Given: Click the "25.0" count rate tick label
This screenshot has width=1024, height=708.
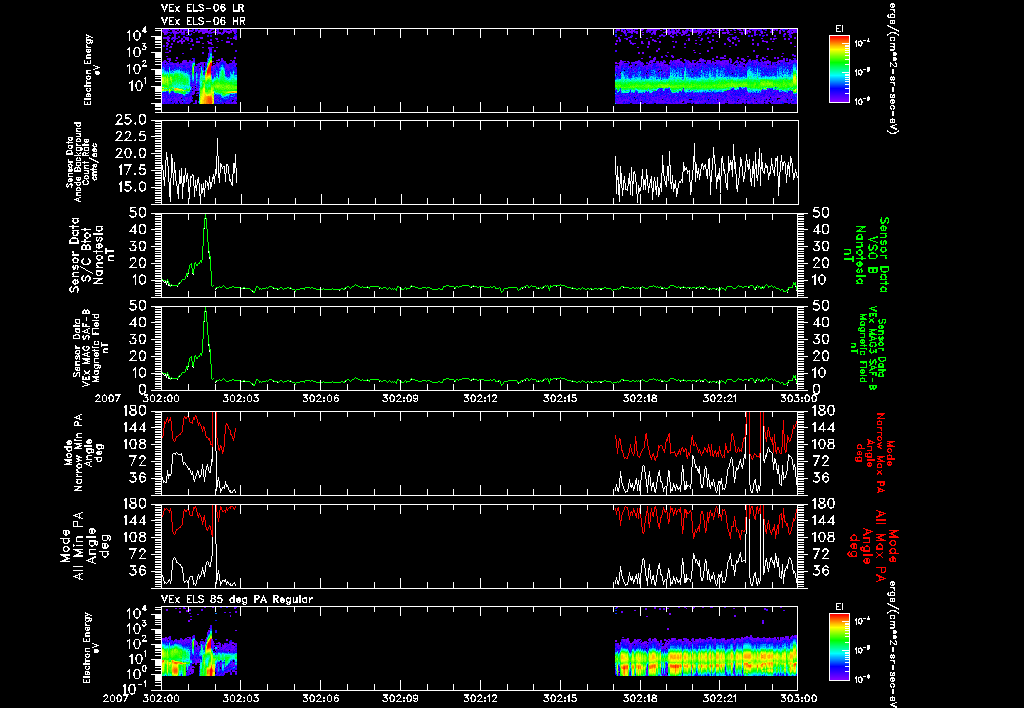Looking at the screenshot, I should 131,120.
